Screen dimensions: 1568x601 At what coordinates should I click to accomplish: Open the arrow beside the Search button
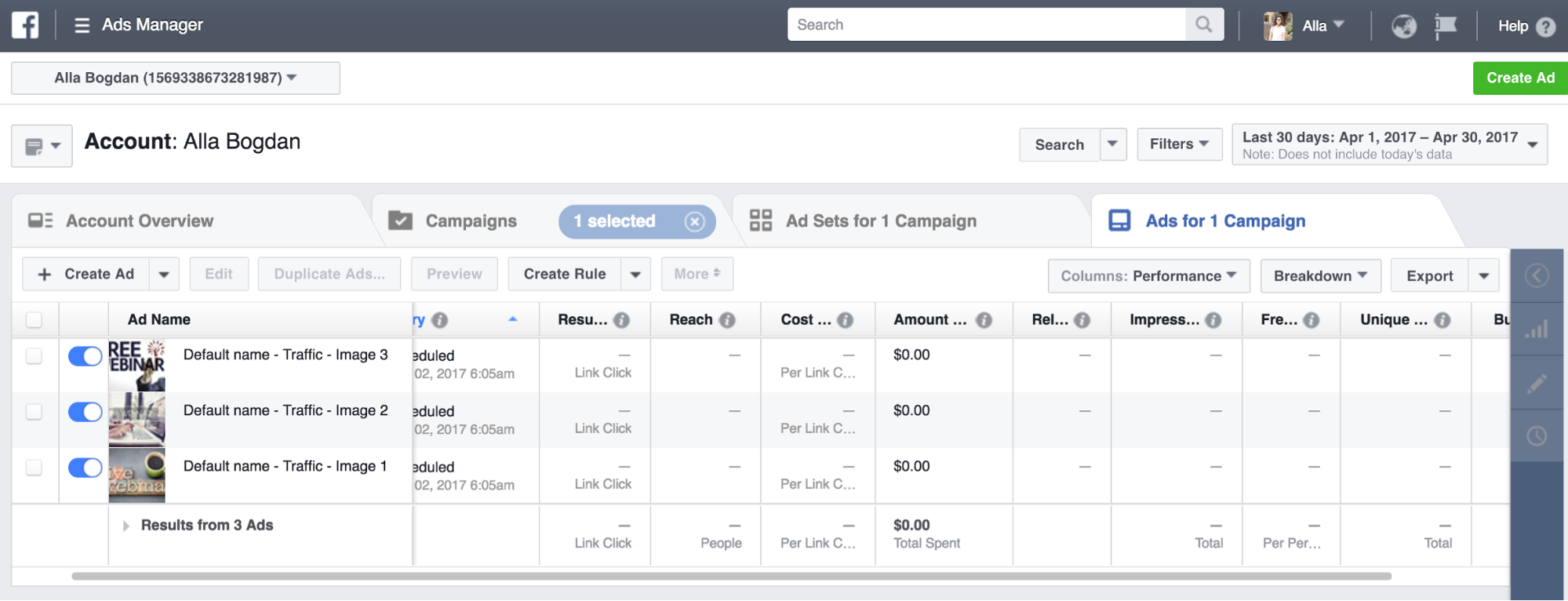click(1113, 144)
